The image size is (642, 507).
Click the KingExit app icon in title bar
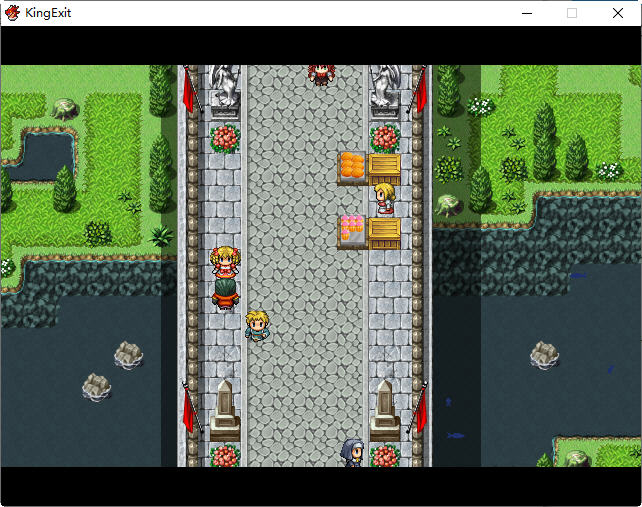pos(13,13)
